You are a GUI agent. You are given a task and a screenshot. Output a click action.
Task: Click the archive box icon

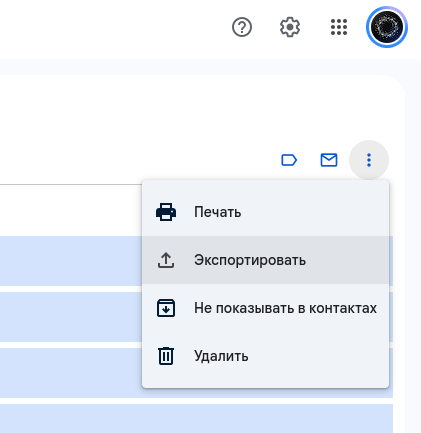pyautogui.click(x=166, y=308)
